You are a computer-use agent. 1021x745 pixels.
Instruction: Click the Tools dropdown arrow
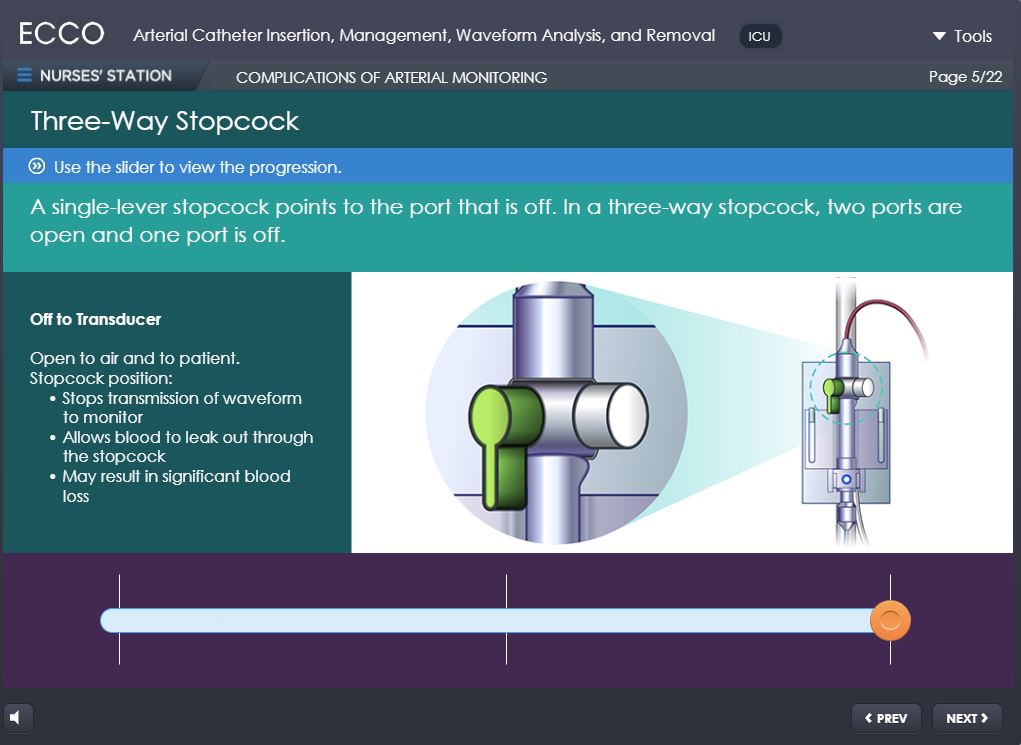click(939, 36)
